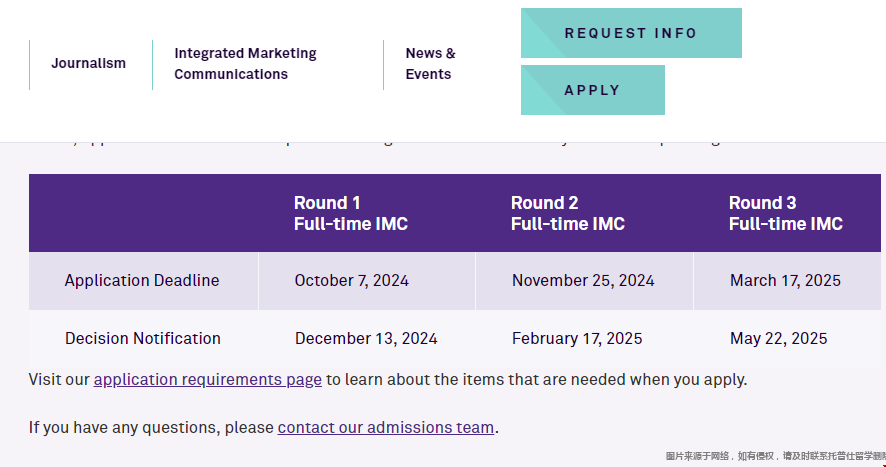This screenshot has width=886, height=467.
Task: Follow the contact our admissions team link
Action: [386, 427]
